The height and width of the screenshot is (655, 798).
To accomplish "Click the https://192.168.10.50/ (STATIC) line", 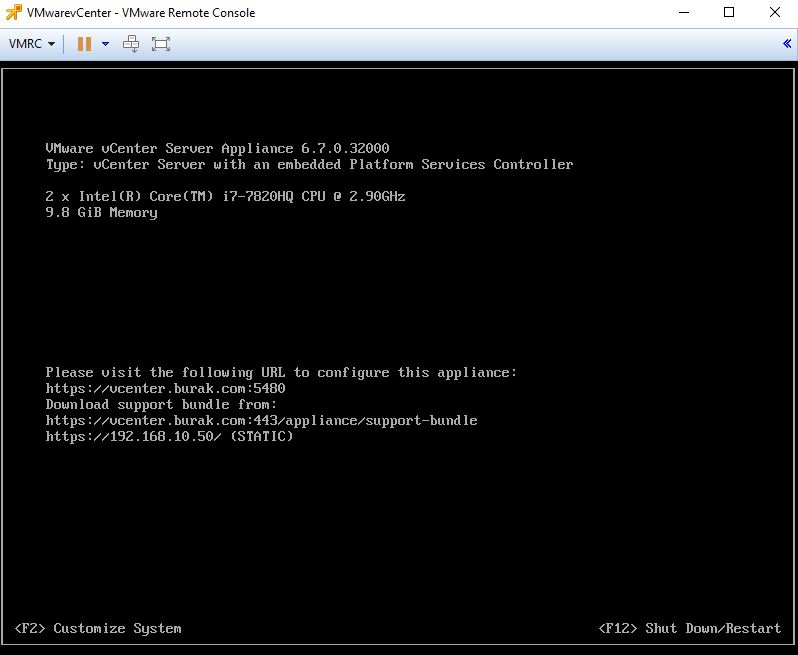I will click(x=169, y=437).
